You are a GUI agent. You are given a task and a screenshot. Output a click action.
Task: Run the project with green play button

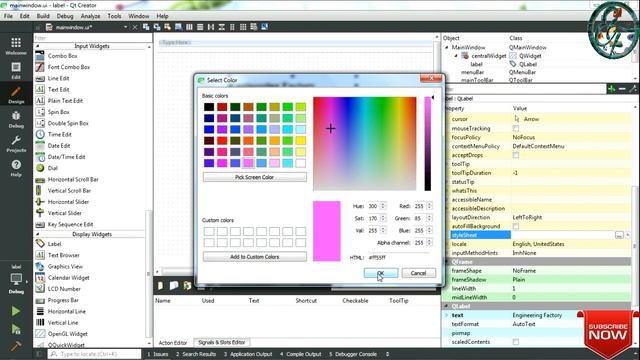pyautogui.click(x=16, y=311)
